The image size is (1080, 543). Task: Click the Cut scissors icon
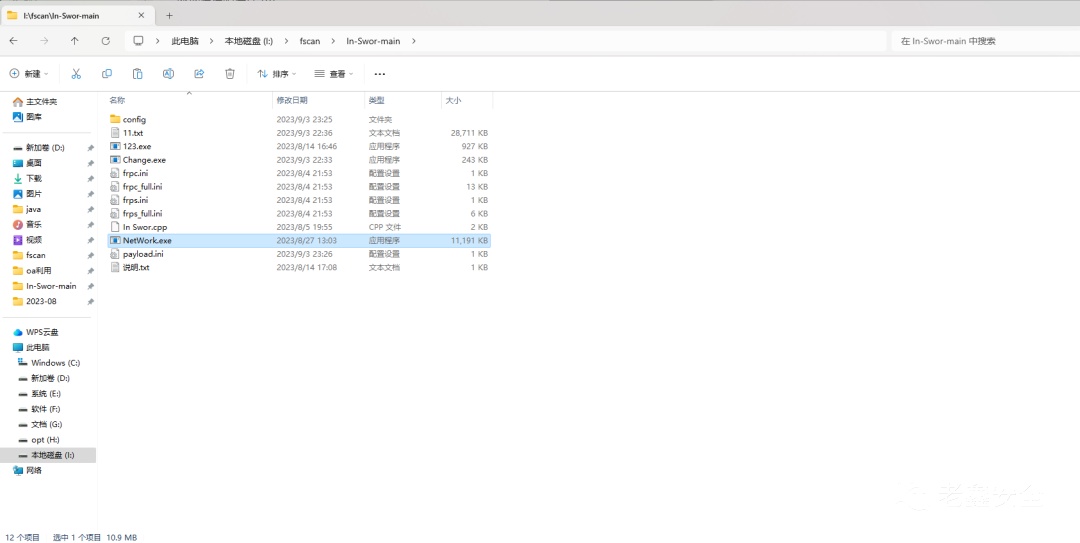tap(76, 74)
